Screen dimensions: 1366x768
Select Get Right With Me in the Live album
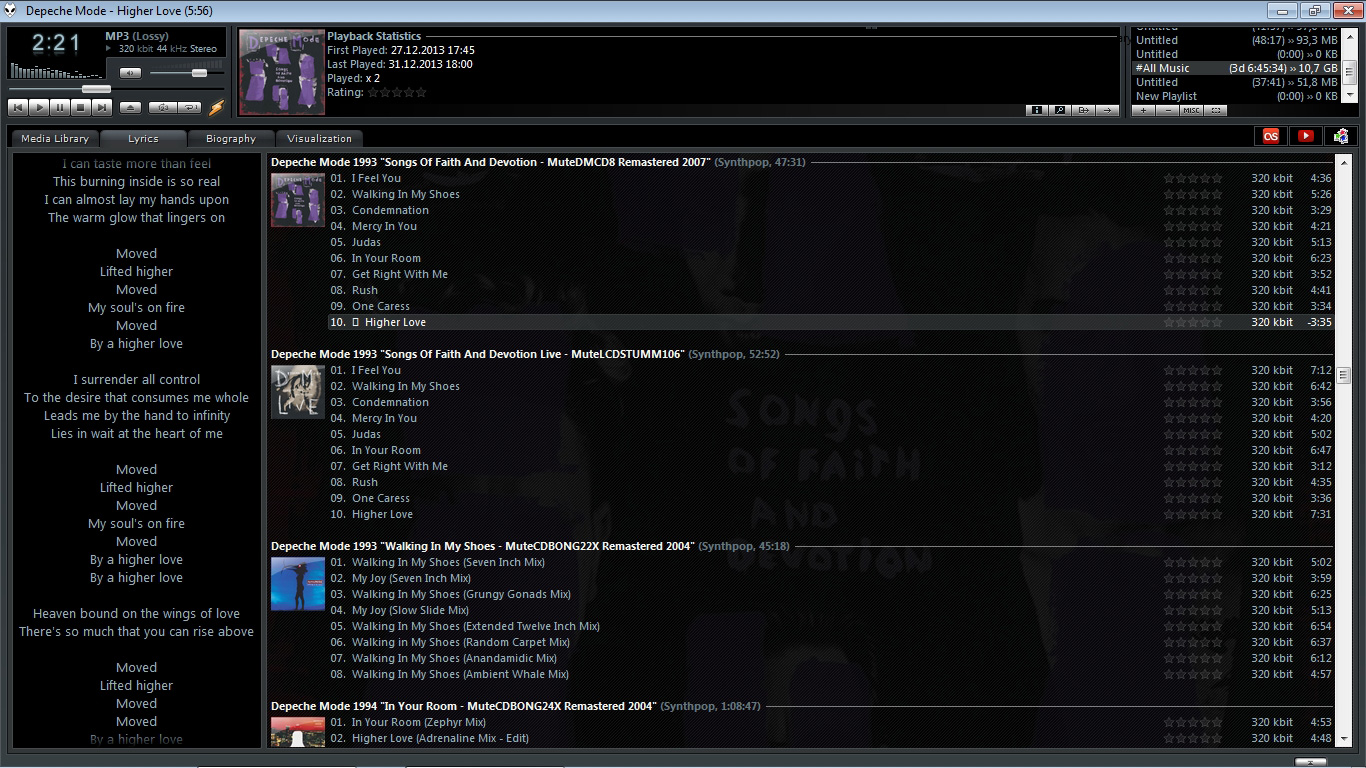(831, 466)
